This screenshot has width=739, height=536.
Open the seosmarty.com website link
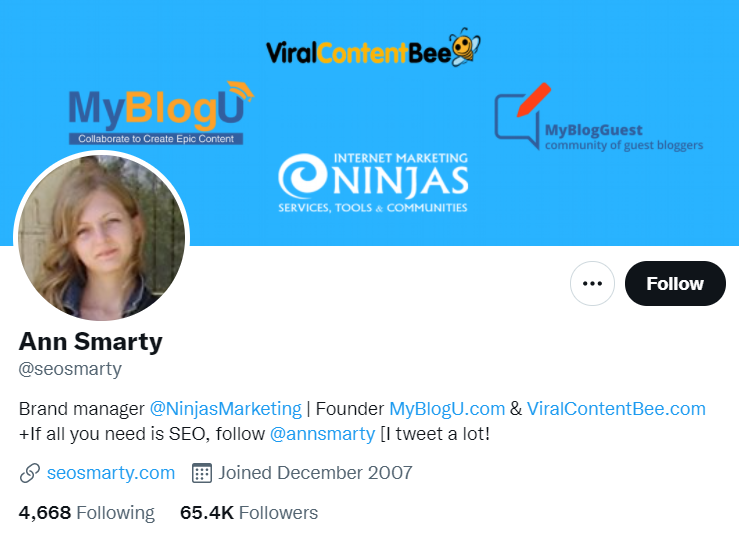111,473
